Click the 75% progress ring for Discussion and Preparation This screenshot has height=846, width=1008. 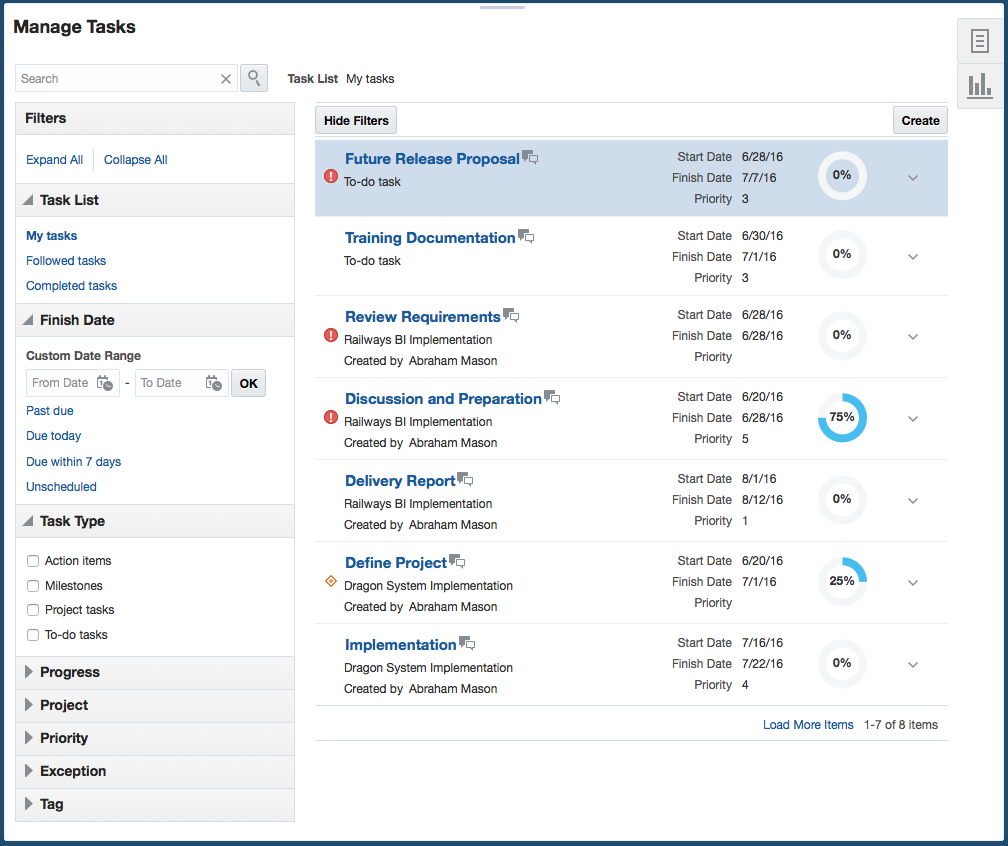point(842,417)
